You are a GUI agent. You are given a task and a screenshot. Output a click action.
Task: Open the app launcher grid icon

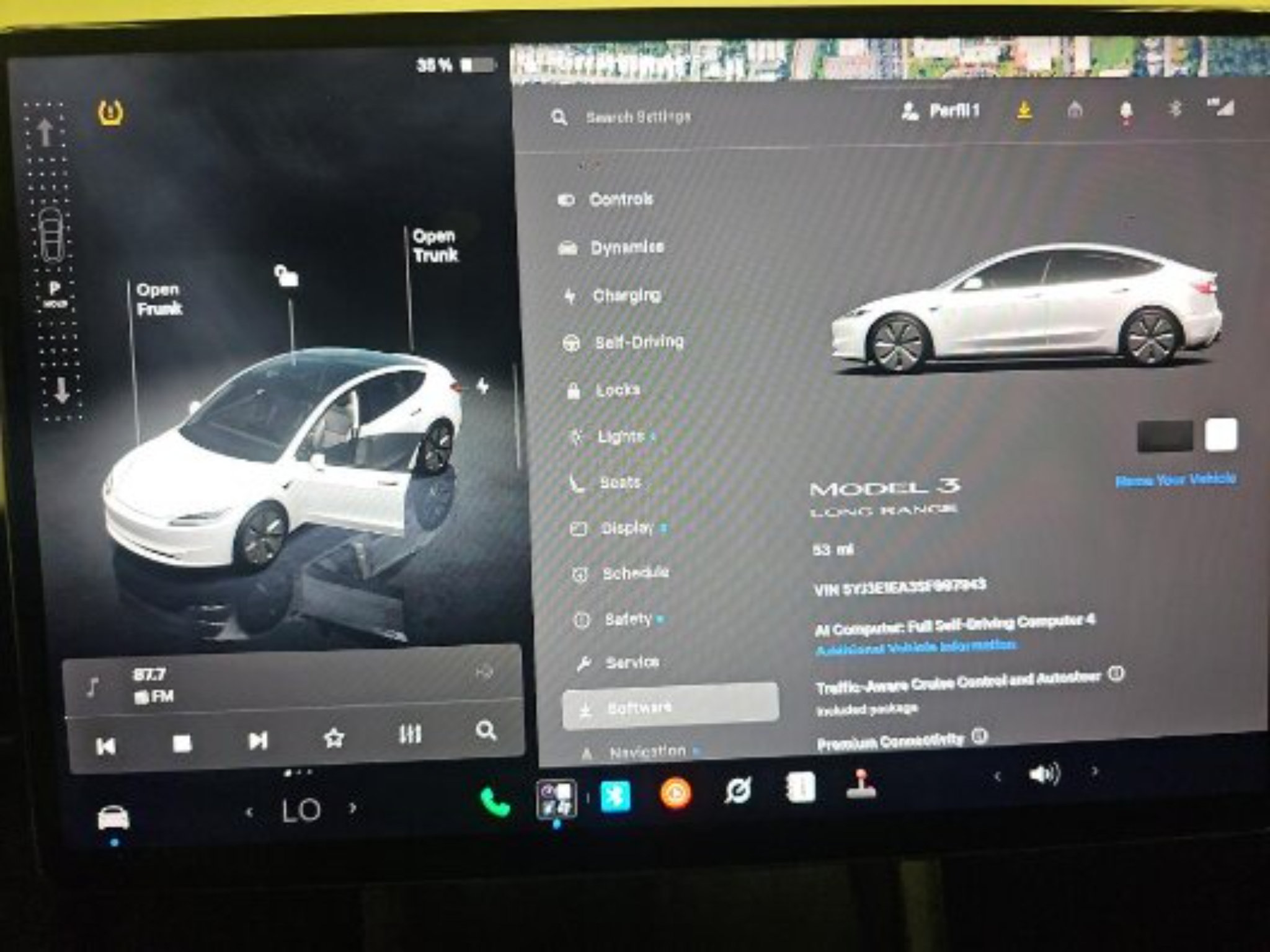pos(556,800)
